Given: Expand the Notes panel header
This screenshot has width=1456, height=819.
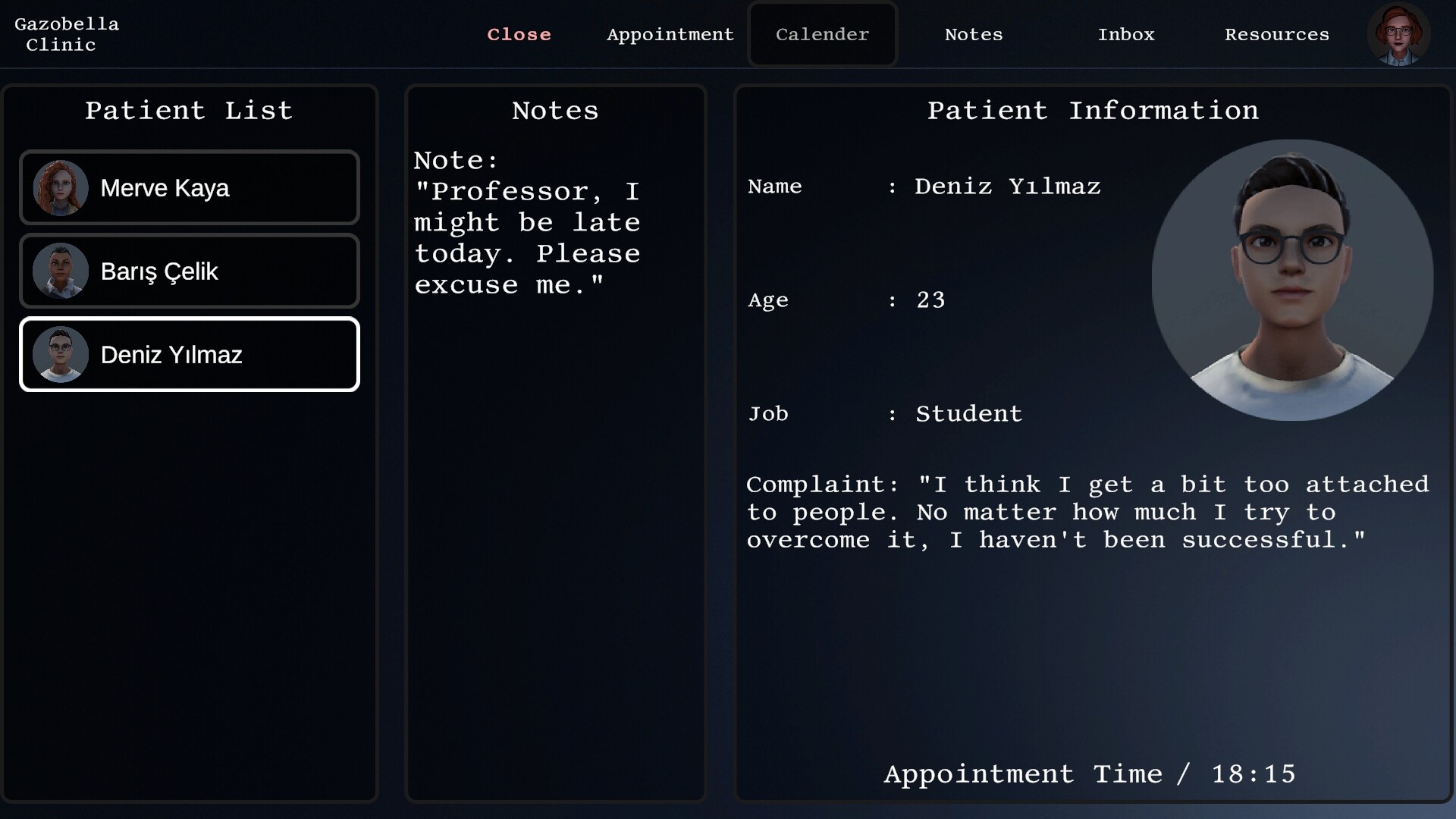Looking at the screenshot, I should pyautogui.click(x=555, y=111).
